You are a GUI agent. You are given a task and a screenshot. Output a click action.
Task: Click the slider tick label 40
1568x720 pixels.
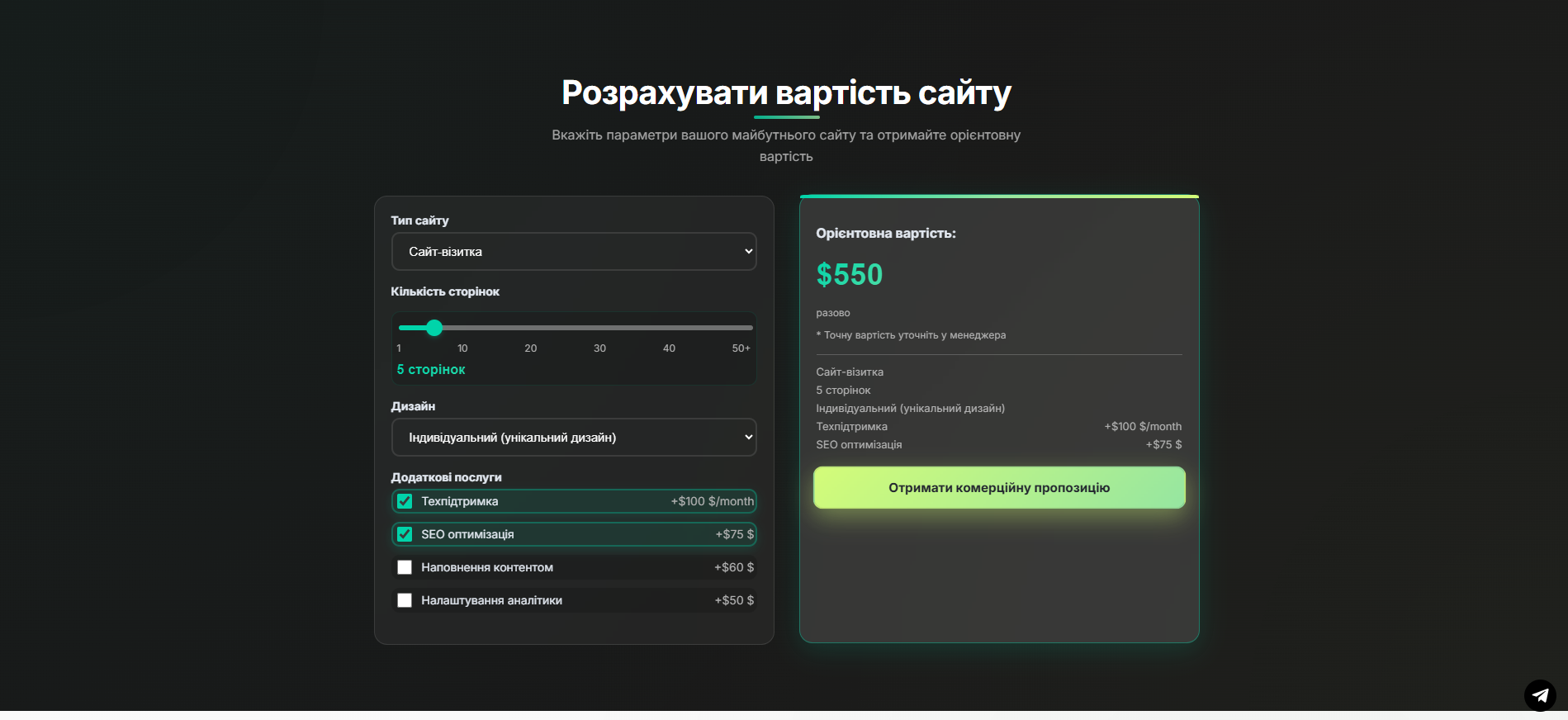(669, 348)
